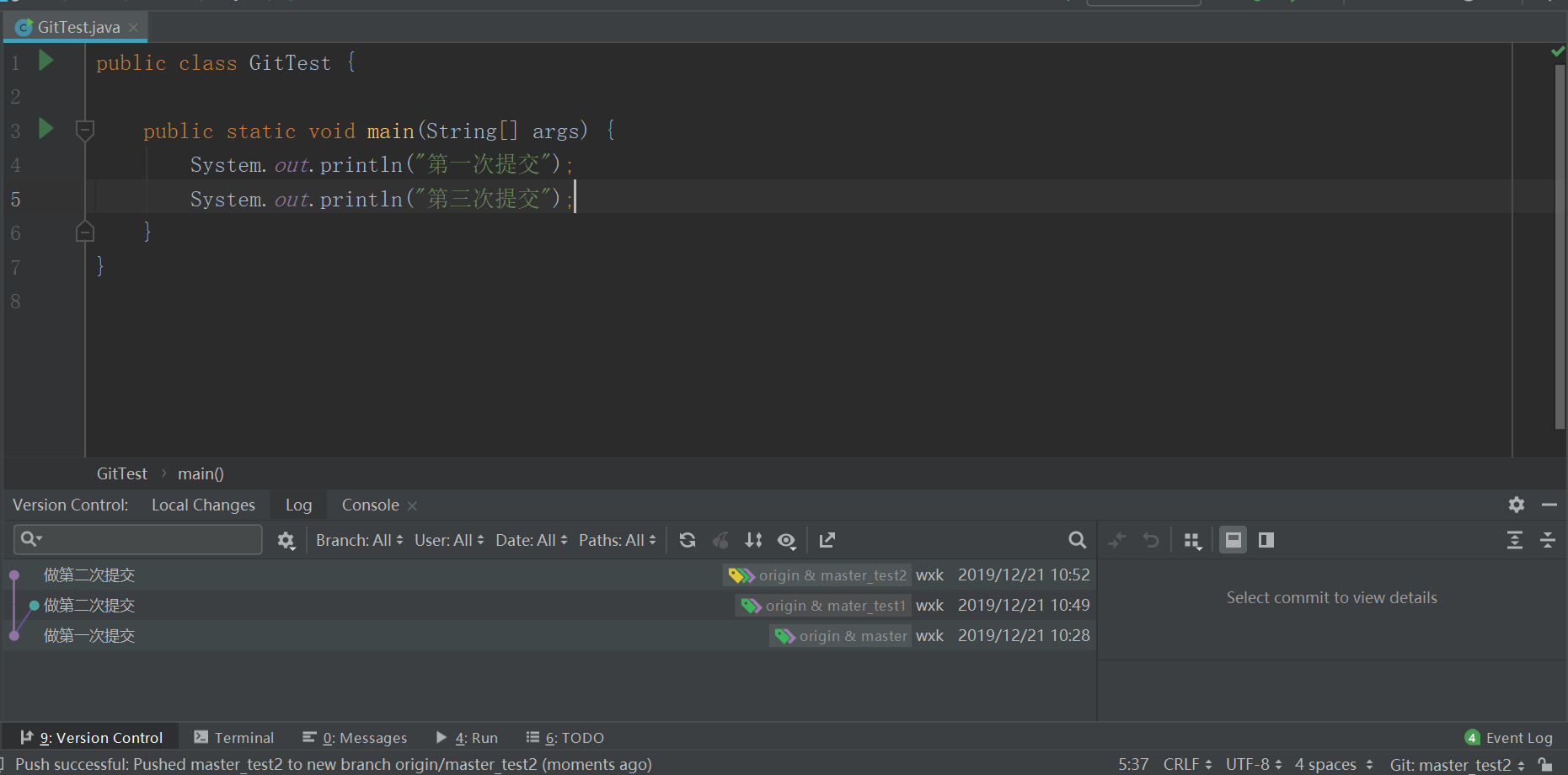Open the Branch: All filter dropdown
This screenshot has height=775, width=1568.
[x=360, y=540]
